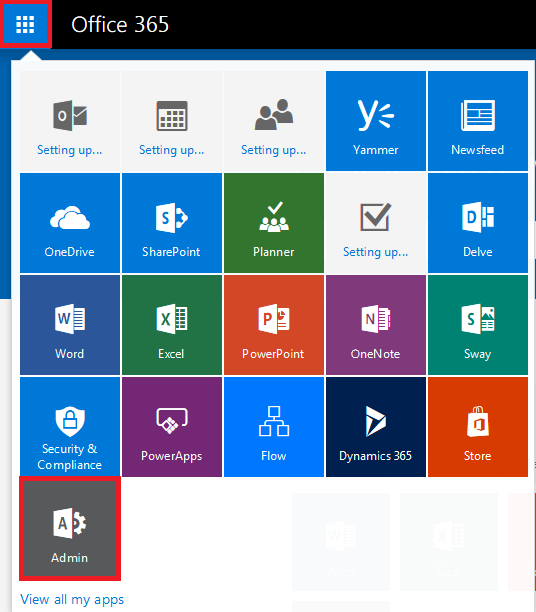Open the Newsfeed tile

(478, 121)
